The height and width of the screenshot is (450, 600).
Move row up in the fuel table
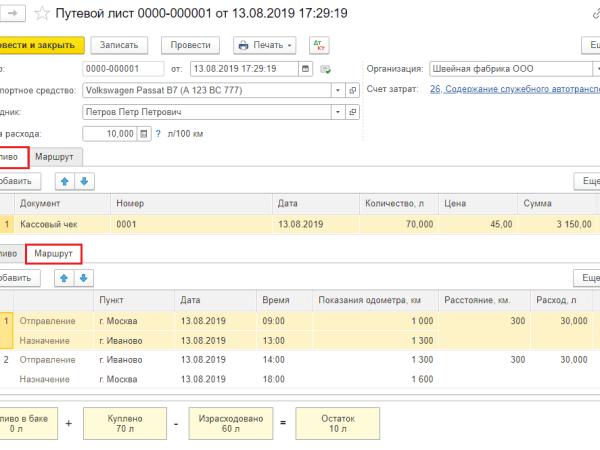(x=66, y=181)
